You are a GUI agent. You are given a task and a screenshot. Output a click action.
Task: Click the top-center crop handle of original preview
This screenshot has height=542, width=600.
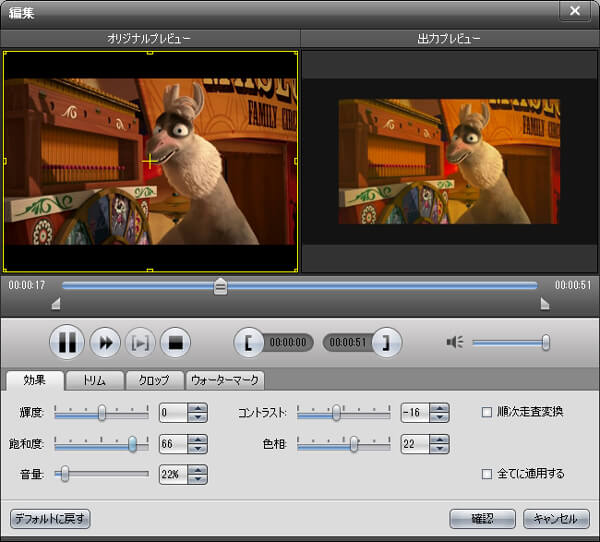tap(150, 53)
